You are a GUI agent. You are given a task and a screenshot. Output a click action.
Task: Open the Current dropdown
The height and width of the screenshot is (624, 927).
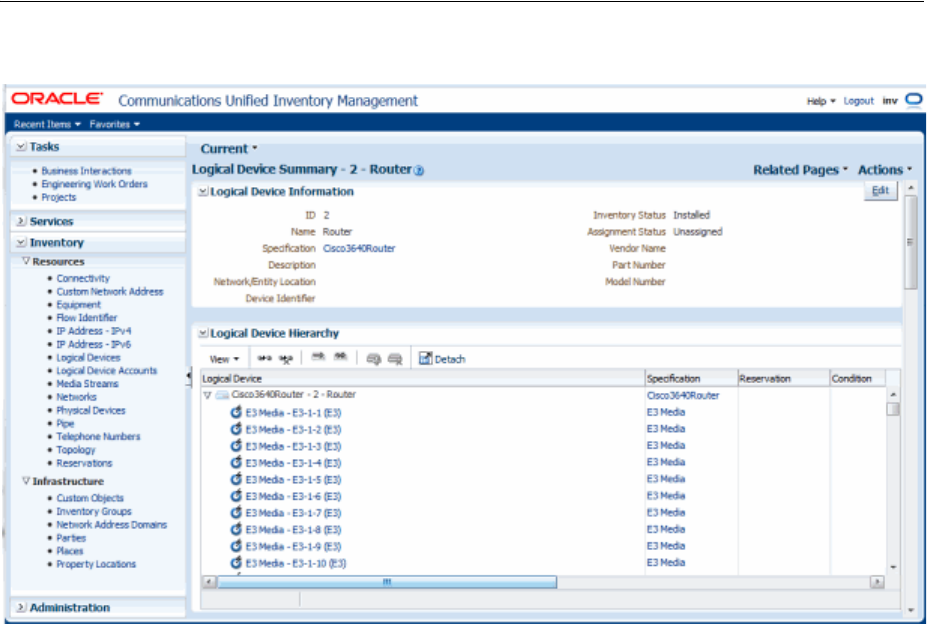(229, 149)
